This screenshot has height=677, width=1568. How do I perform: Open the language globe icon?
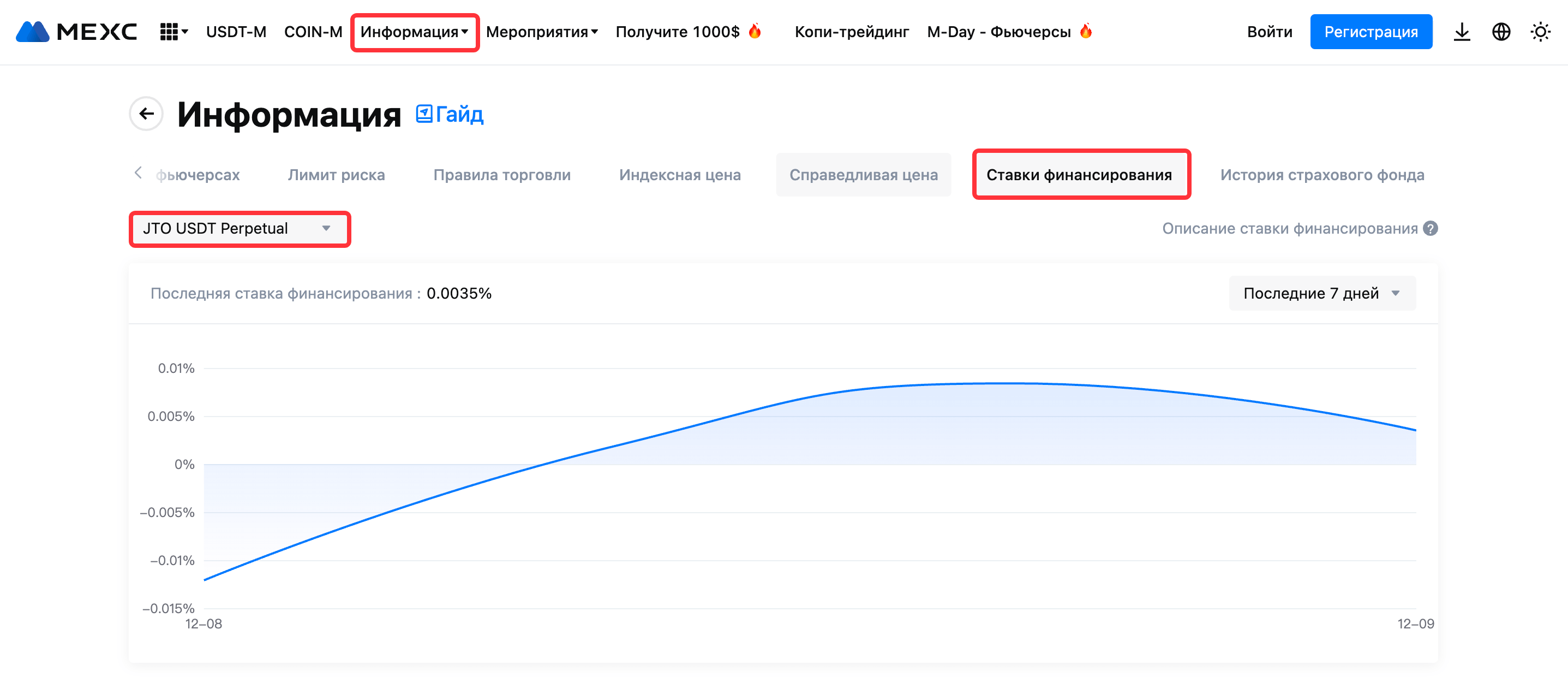tap(1501, 32)
